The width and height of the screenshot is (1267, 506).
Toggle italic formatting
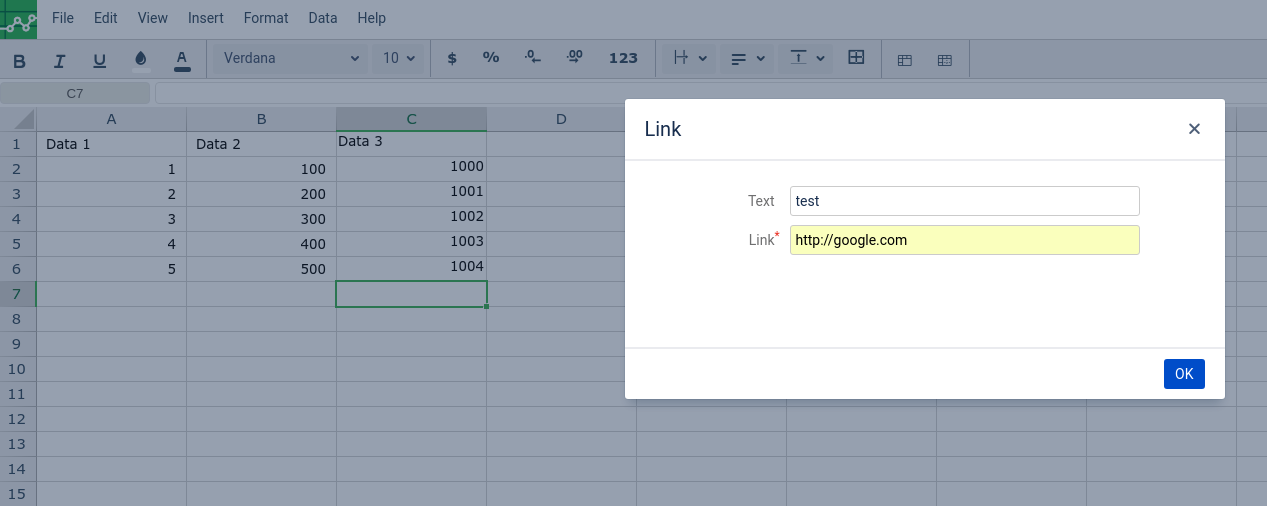[60, 59]
